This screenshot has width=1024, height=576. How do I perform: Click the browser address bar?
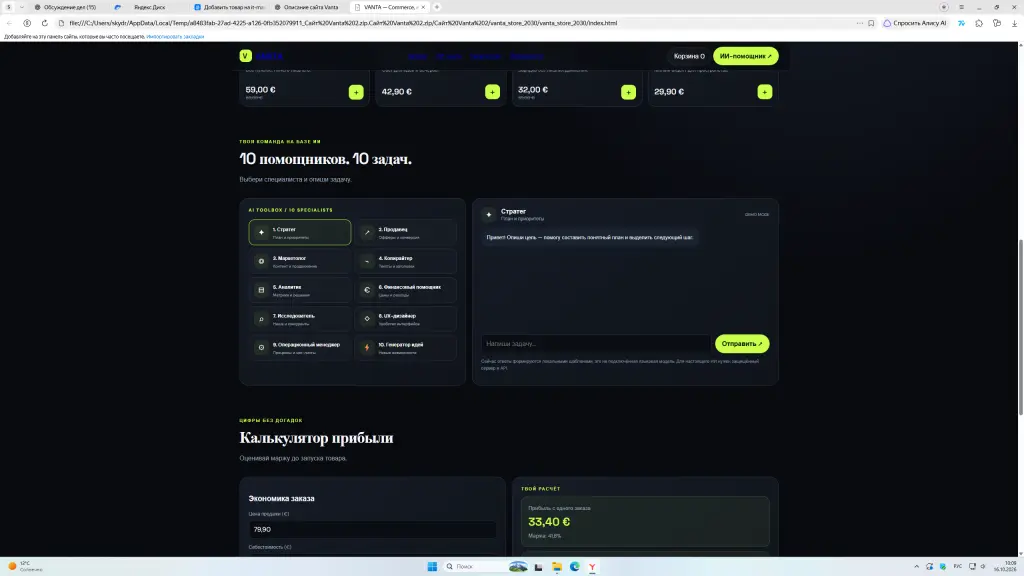457,23
